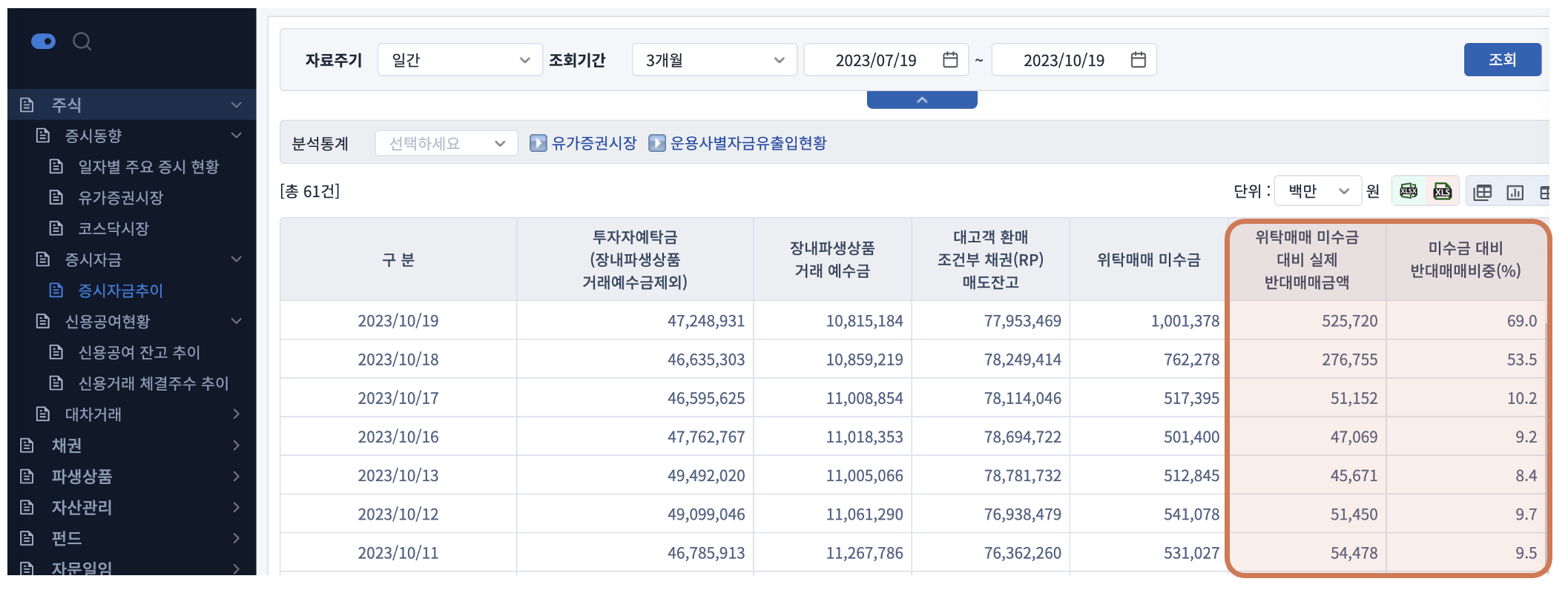This screenshot has height=593, width=1568.
Task: Click the 파생상품 document icon
Action: 27,476
